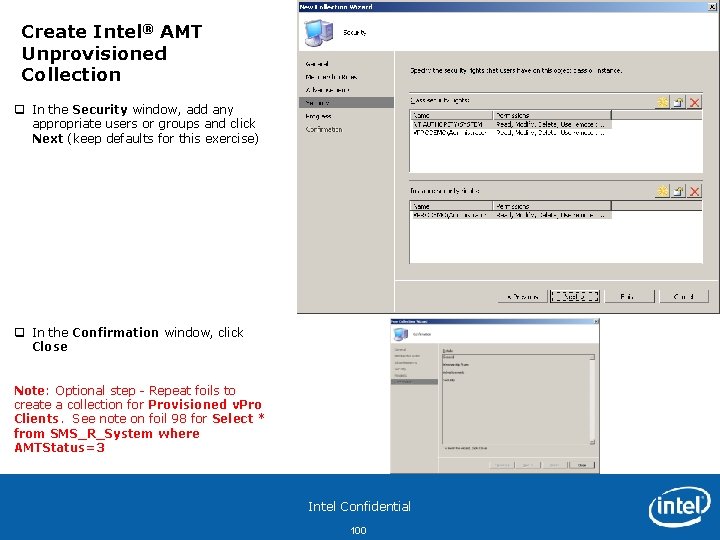Select VPRODEMO\Administrator row in instance rights list

512,215
